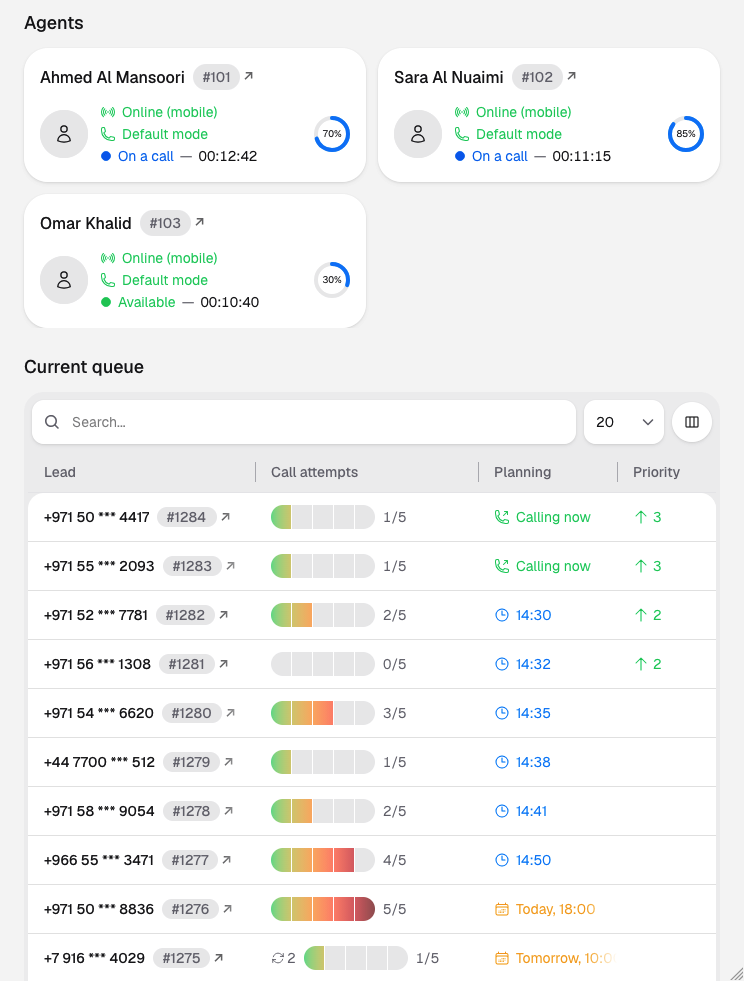Select phone number +966 55 *** 3471
Image resolution: width=744 pixels, height=981 pixels.
click(x=98, y=860)
